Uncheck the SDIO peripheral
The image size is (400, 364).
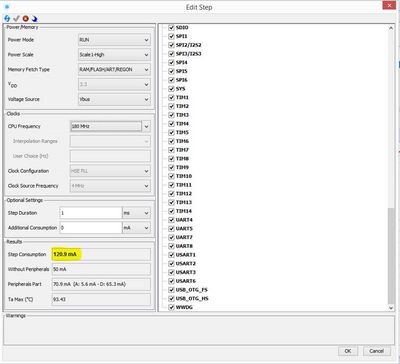pyautogui.click(x=171, y=27)
